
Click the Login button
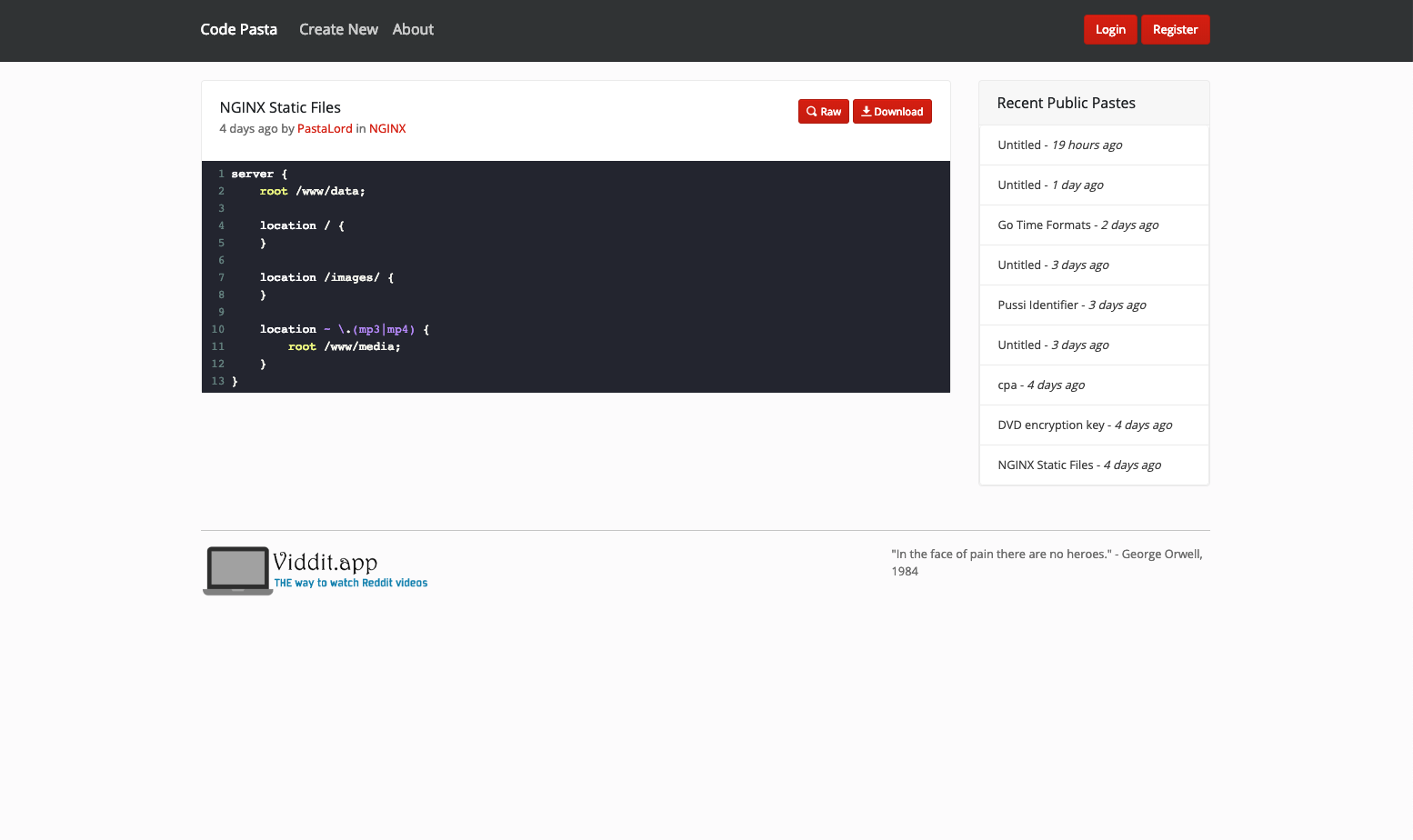1110,29
